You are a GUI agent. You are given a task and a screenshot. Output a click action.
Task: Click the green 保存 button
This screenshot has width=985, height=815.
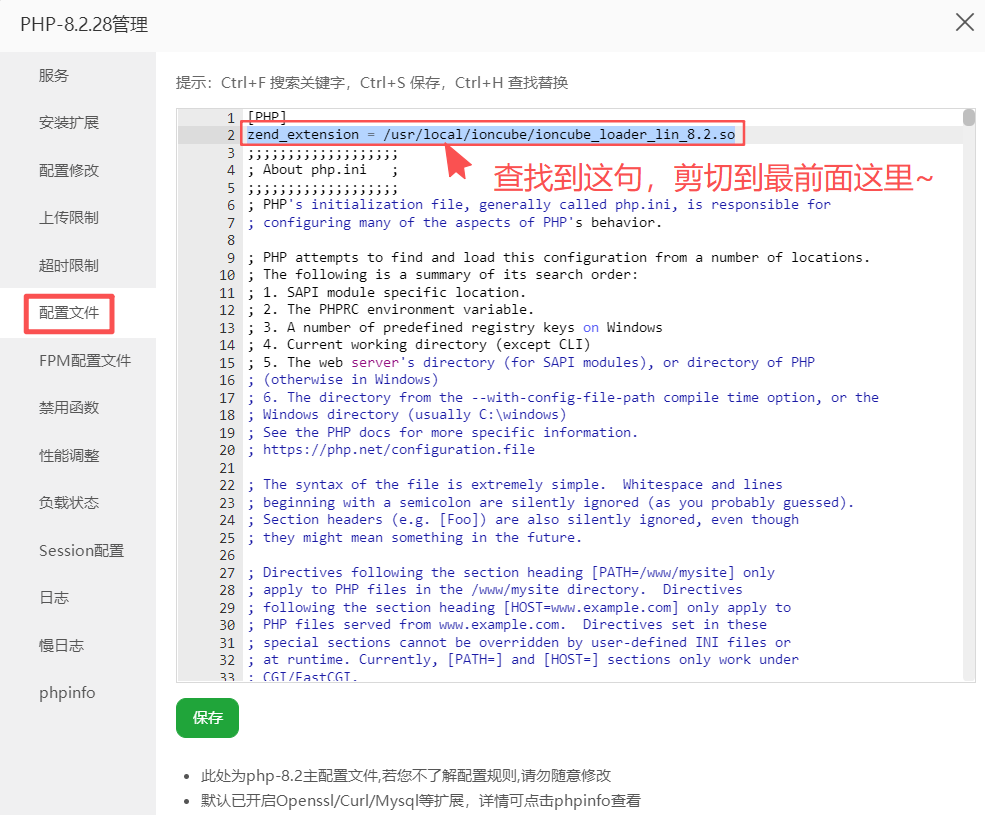(207, 718)
